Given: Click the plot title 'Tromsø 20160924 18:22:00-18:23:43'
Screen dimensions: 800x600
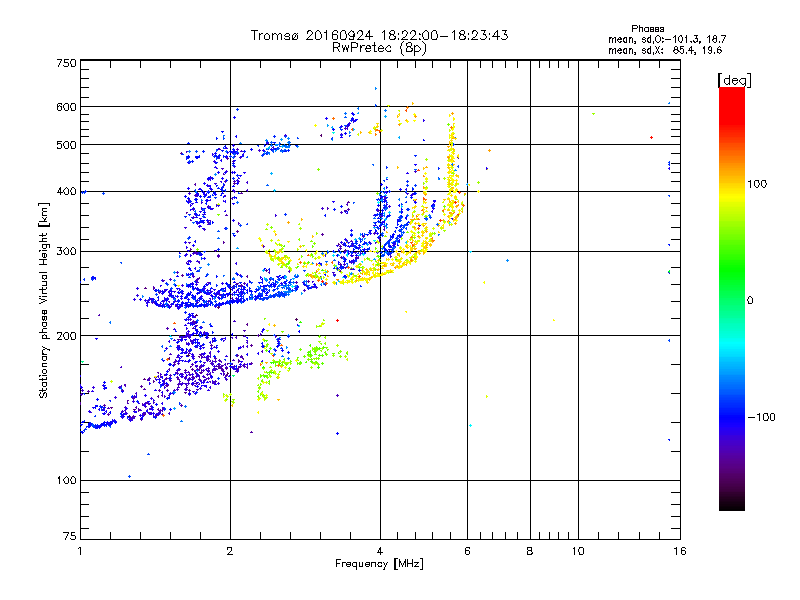Looking at the screenshot, I should tap(379, 35).
